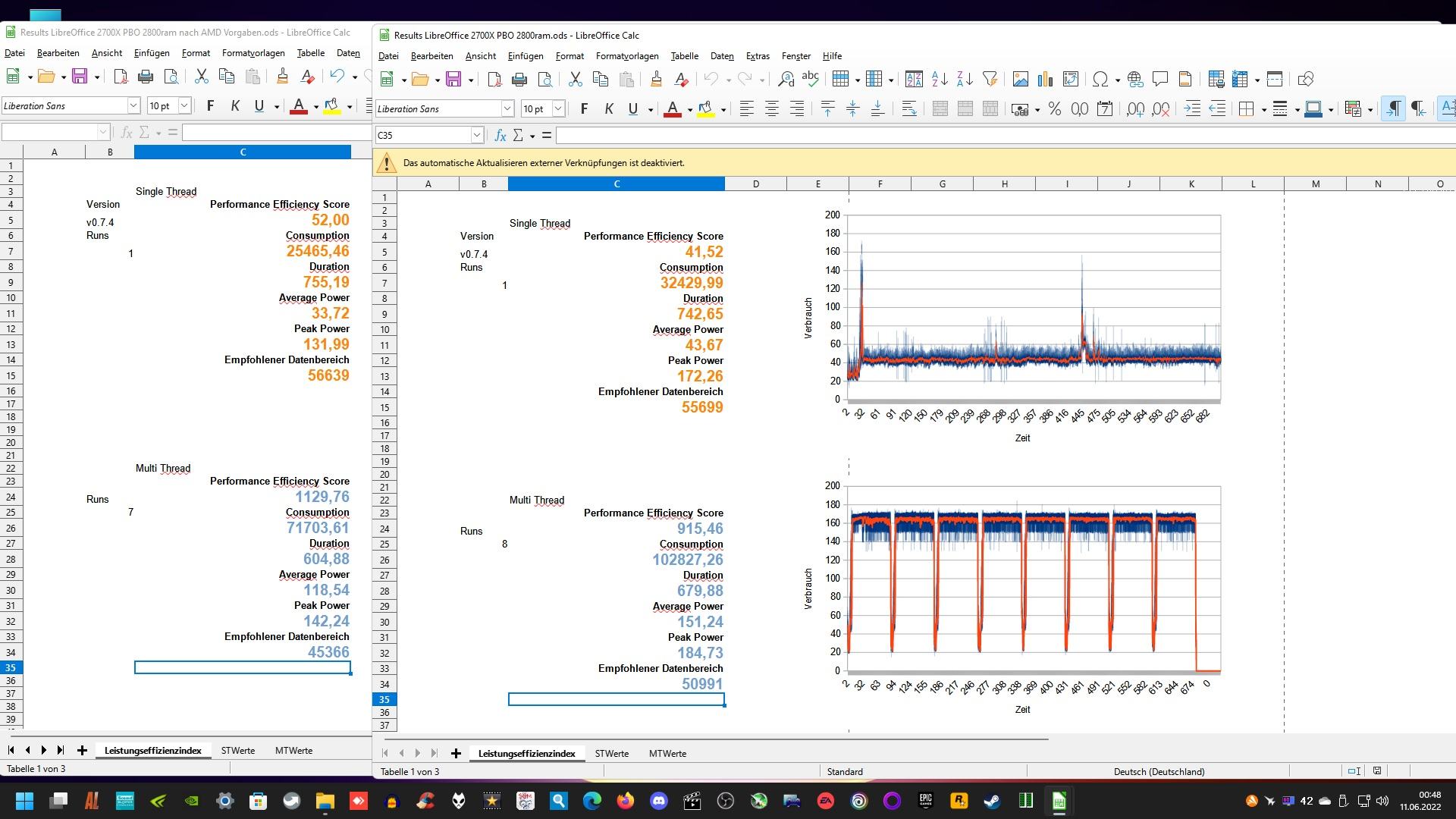Click the Increase Indent icon

coord(1192,108)
